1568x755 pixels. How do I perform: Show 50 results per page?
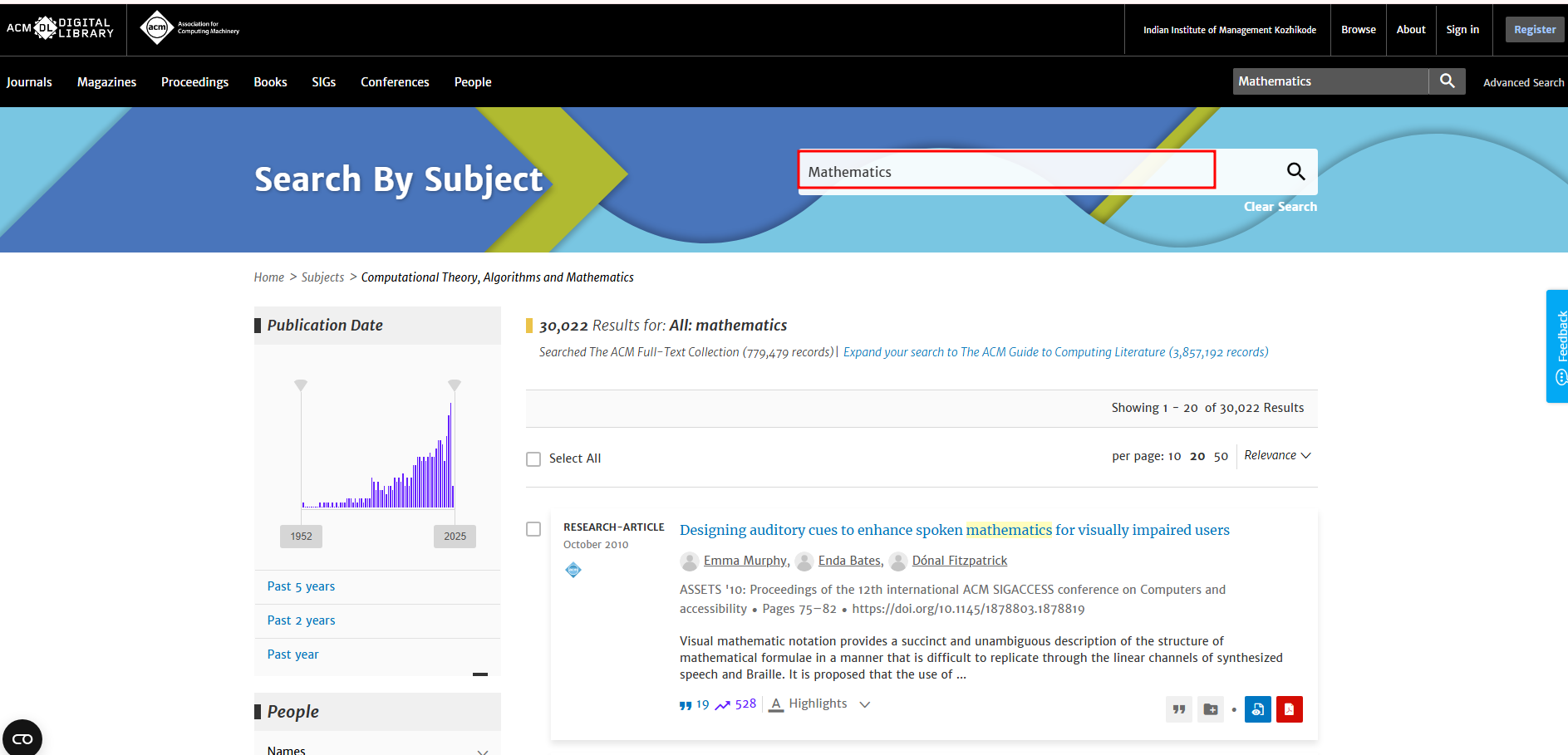(1221, 456)
